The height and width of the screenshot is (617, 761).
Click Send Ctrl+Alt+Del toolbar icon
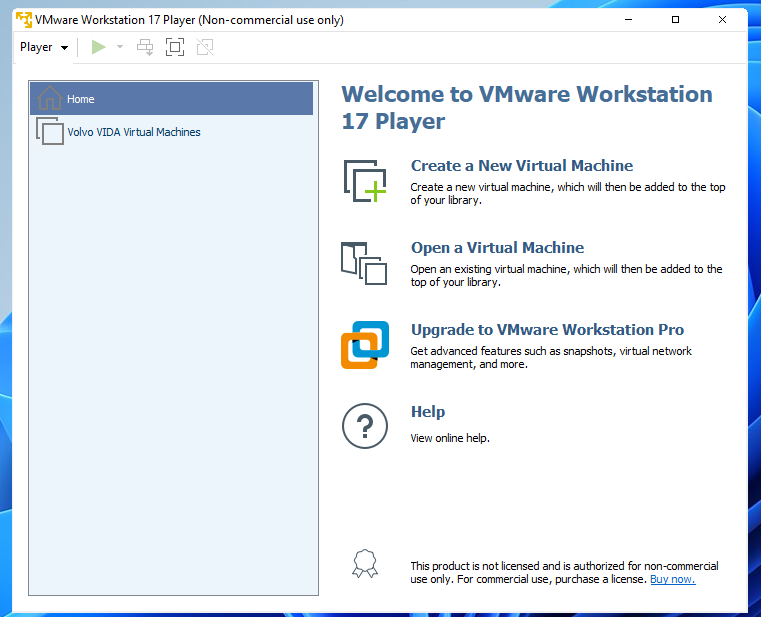pyautogui.click(x=145, y=47)
